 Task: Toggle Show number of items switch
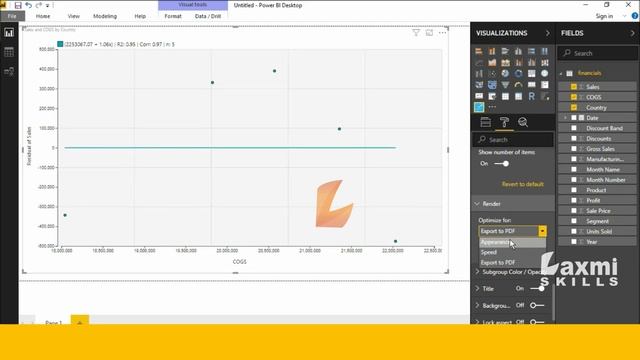[x=502, y=164]
